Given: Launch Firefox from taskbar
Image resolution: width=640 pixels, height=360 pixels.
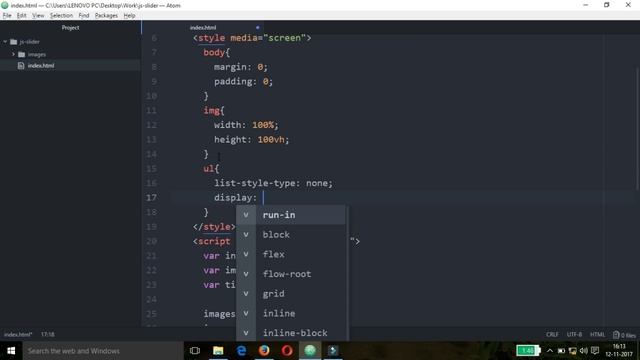Looking at the screenshot, I should pyautogui.click(x=264, y=351).
